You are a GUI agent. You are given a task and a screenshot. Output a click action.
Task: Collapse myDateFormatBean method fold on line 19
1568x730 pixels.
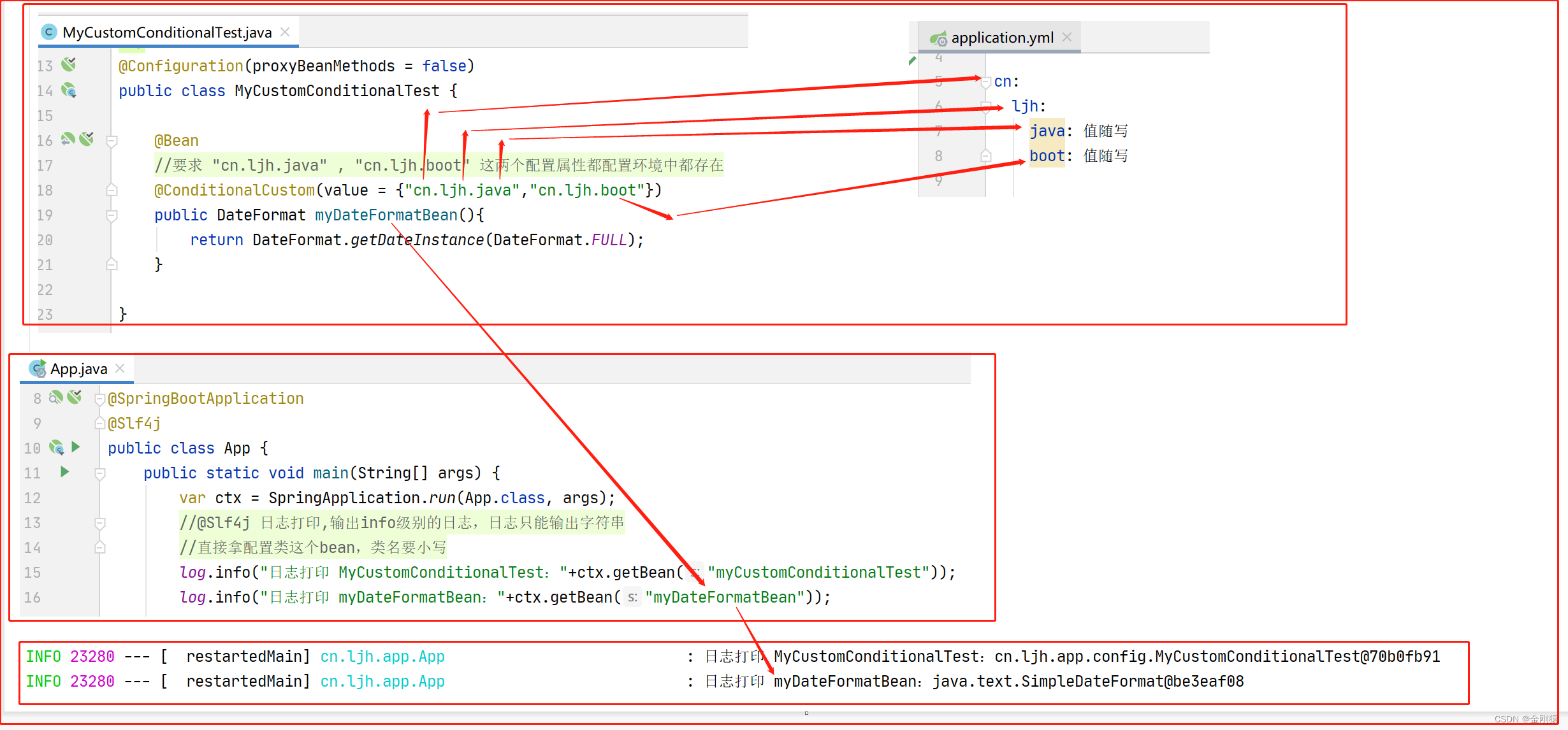click(x=112, y=216)
